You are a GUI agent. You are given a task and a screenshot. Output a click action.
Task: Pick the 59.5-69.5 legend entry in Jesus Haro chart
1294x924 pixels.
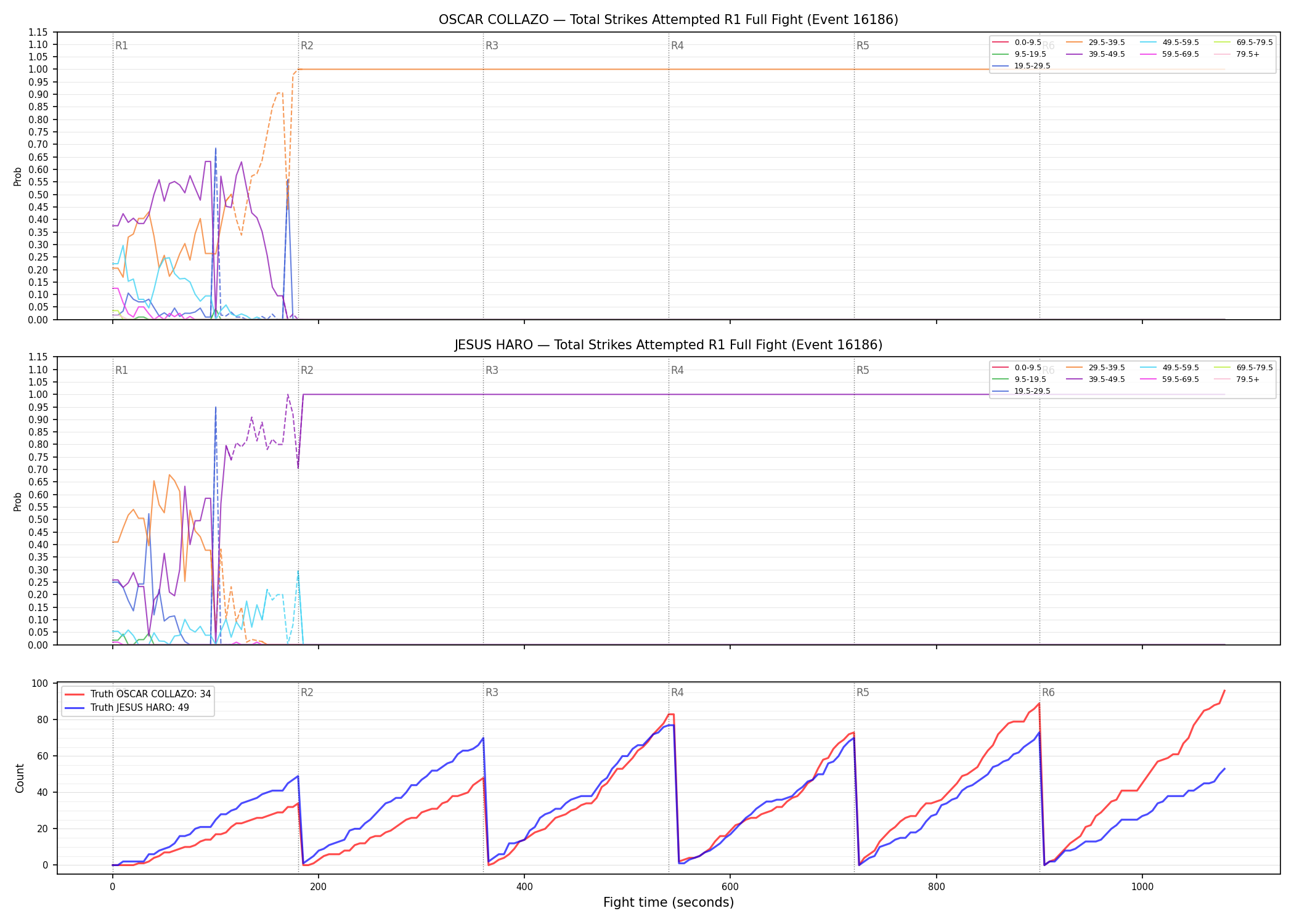(1169, 379)
